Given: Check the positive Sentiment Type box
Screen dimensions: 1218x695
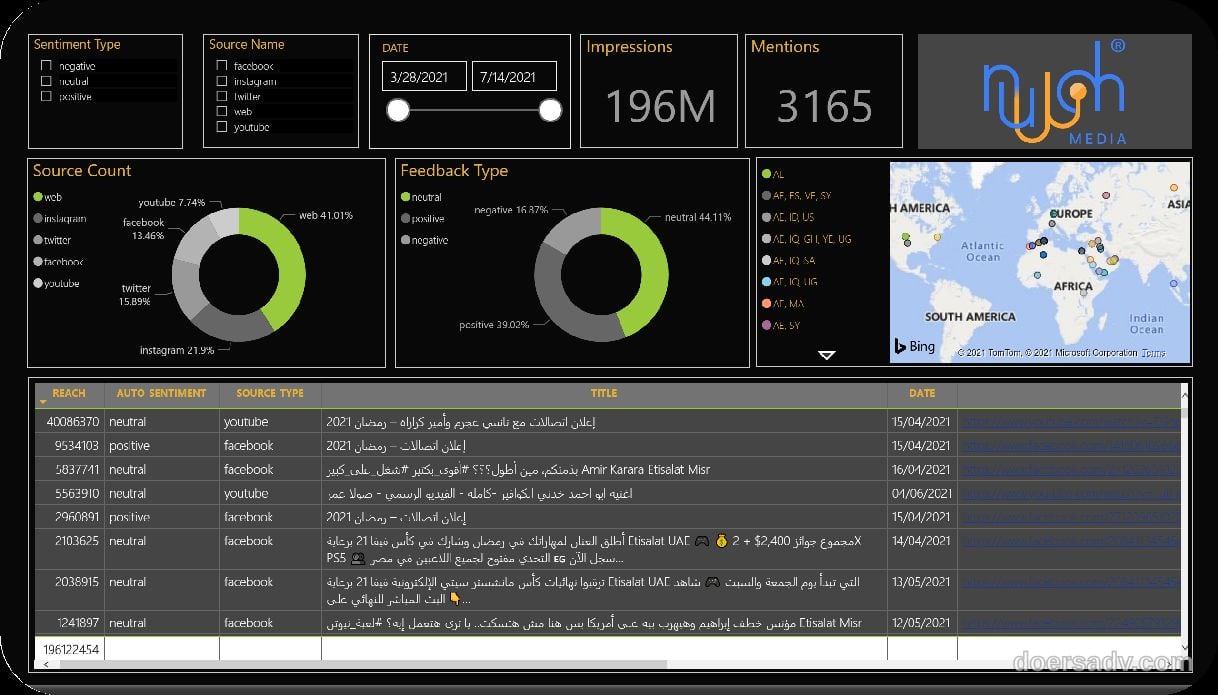Looking at the screenshot, I should [46, 97].
